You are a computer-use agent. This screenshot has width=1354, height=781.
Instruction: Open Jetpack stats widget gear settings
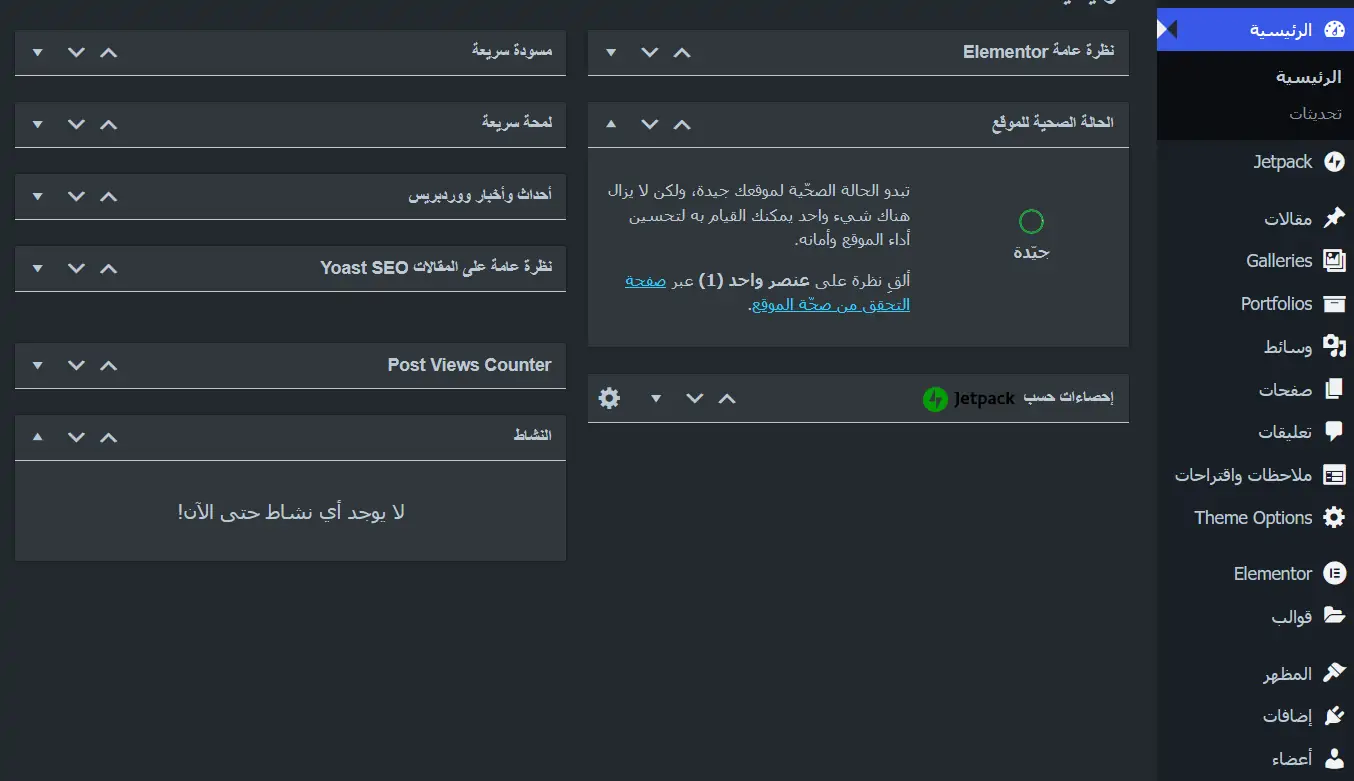tap(609, 398)
